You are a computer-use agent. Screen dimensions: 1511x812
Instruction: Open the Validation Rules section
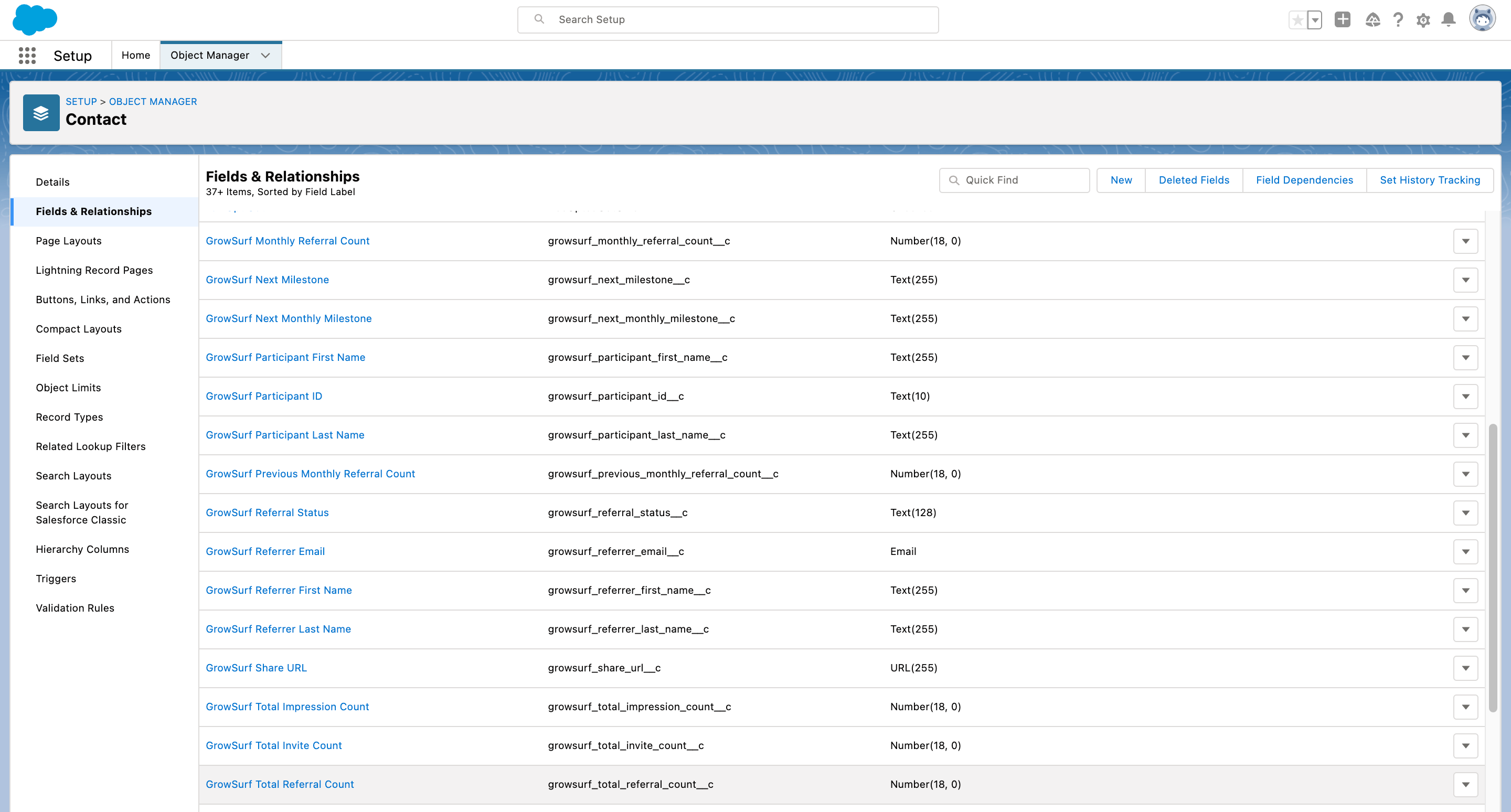point(75,607)
